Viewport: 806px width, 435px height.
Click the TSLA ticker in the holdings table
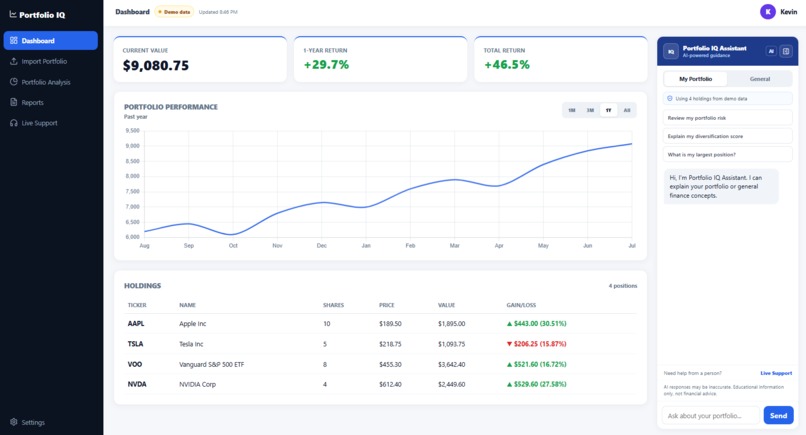pyautogui.click(x=135, y=344)
